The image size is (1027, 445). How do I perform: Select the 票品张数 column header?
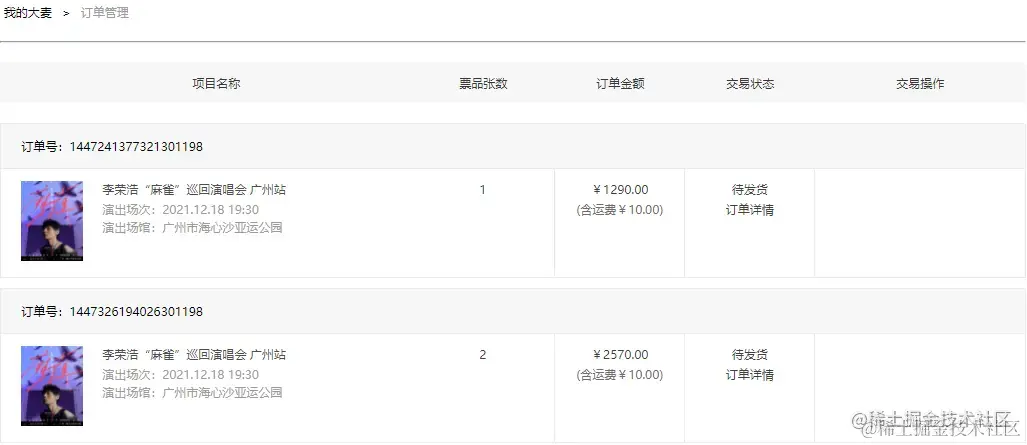click(483, 84)
